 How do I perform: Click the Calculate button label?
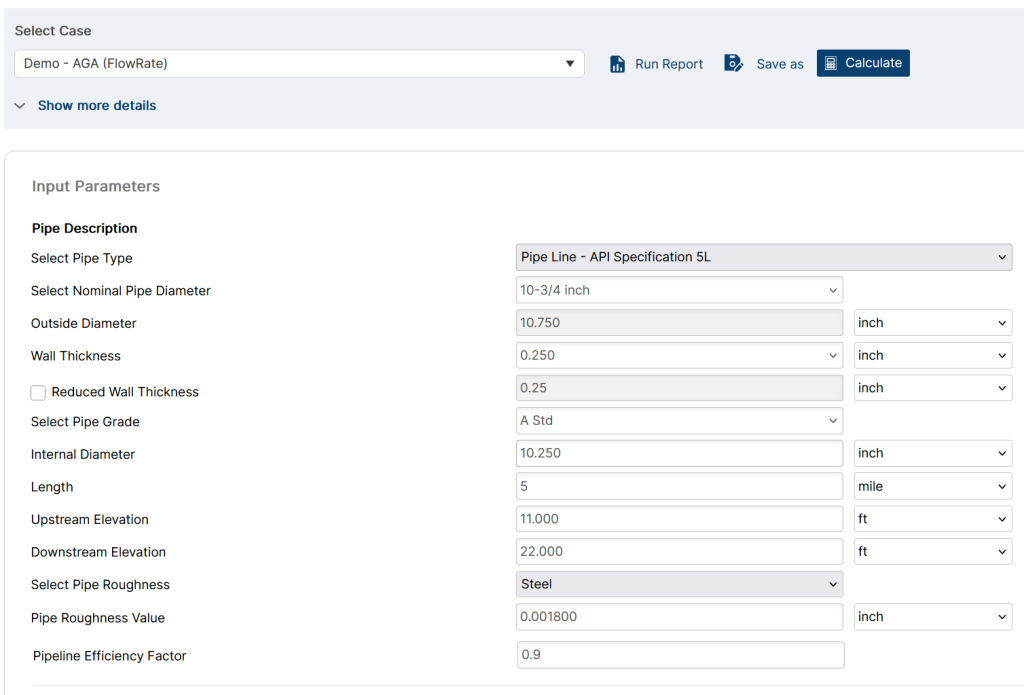(x=873, y=63)
